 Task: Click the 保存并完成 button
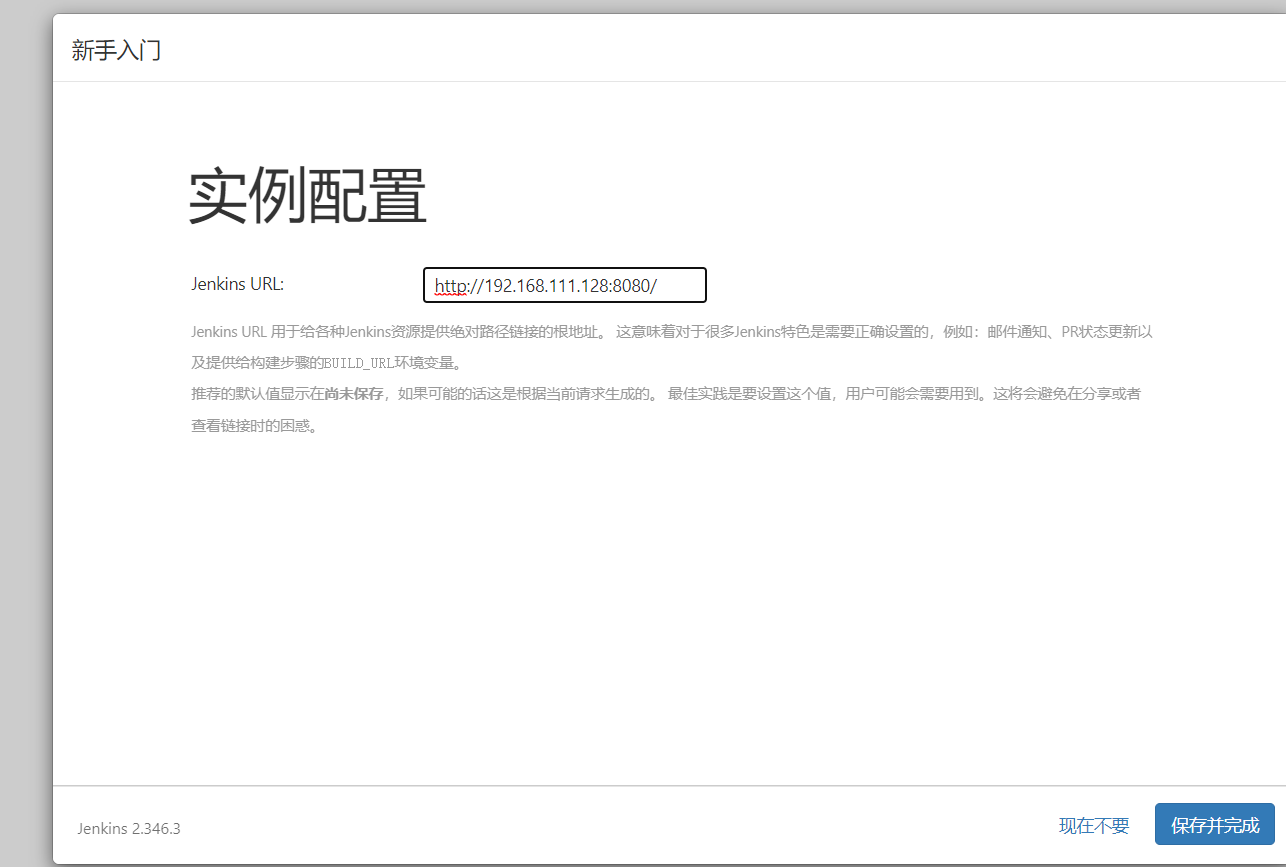tap(1214, 825)
